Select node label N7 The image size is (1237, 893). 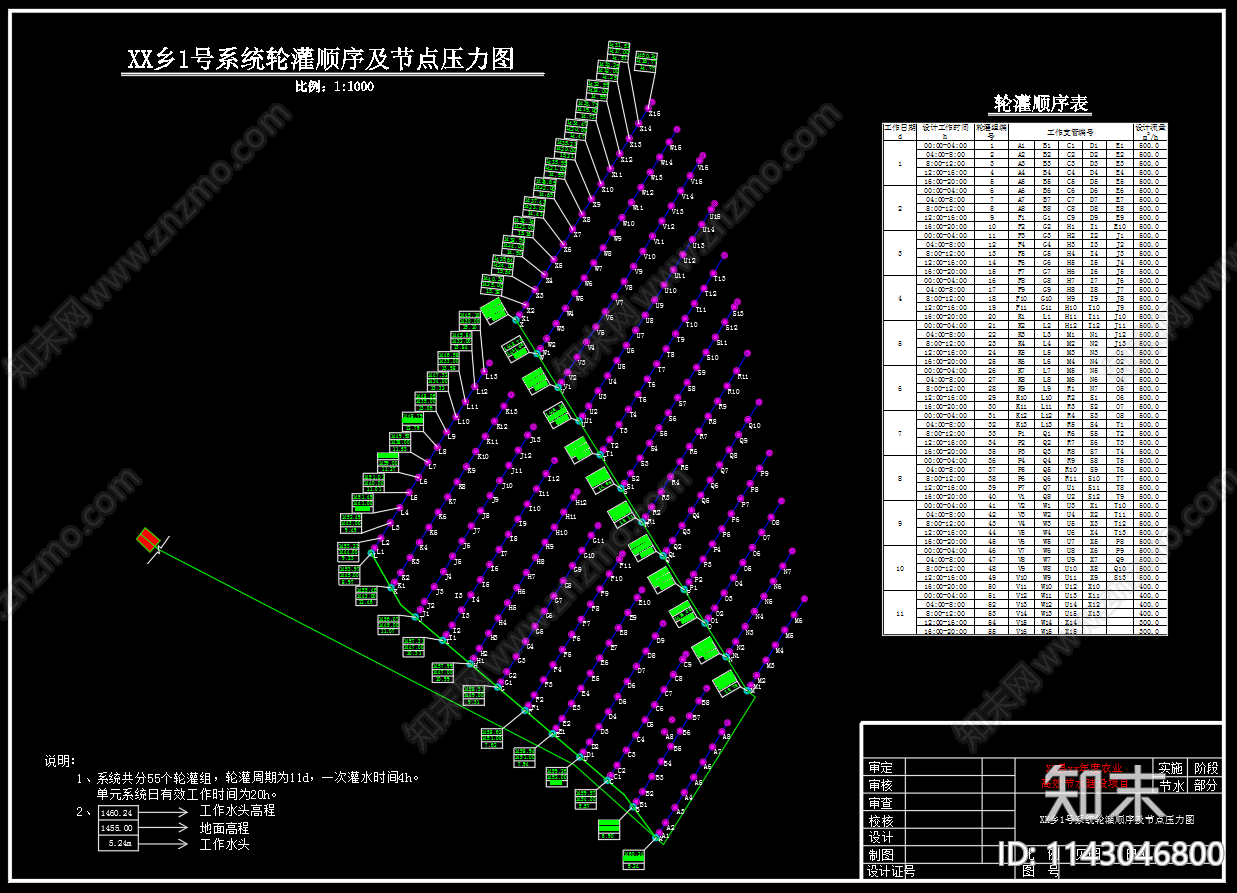point(787,571)
